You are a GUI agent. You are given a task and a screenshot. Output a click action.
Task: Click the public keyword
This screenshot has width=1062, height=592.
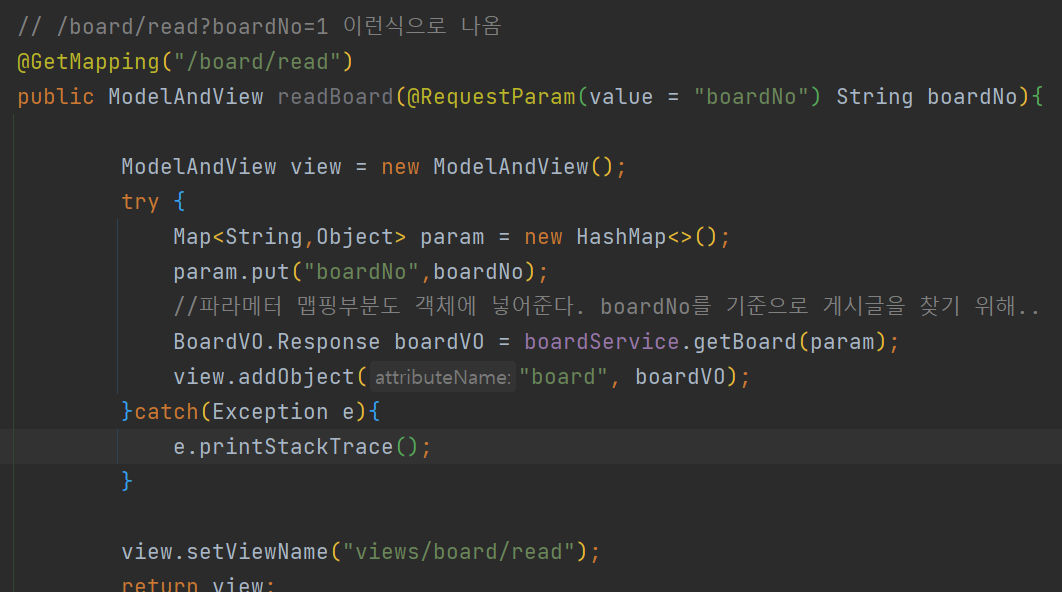click(x=56, y=97)
